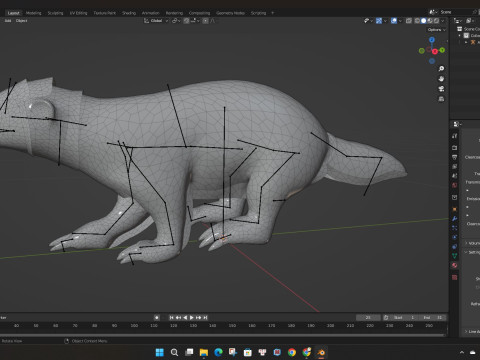Toggle viewport gizmos display
The height and width of the screenshot is (360, 480).
click(379, 21)
